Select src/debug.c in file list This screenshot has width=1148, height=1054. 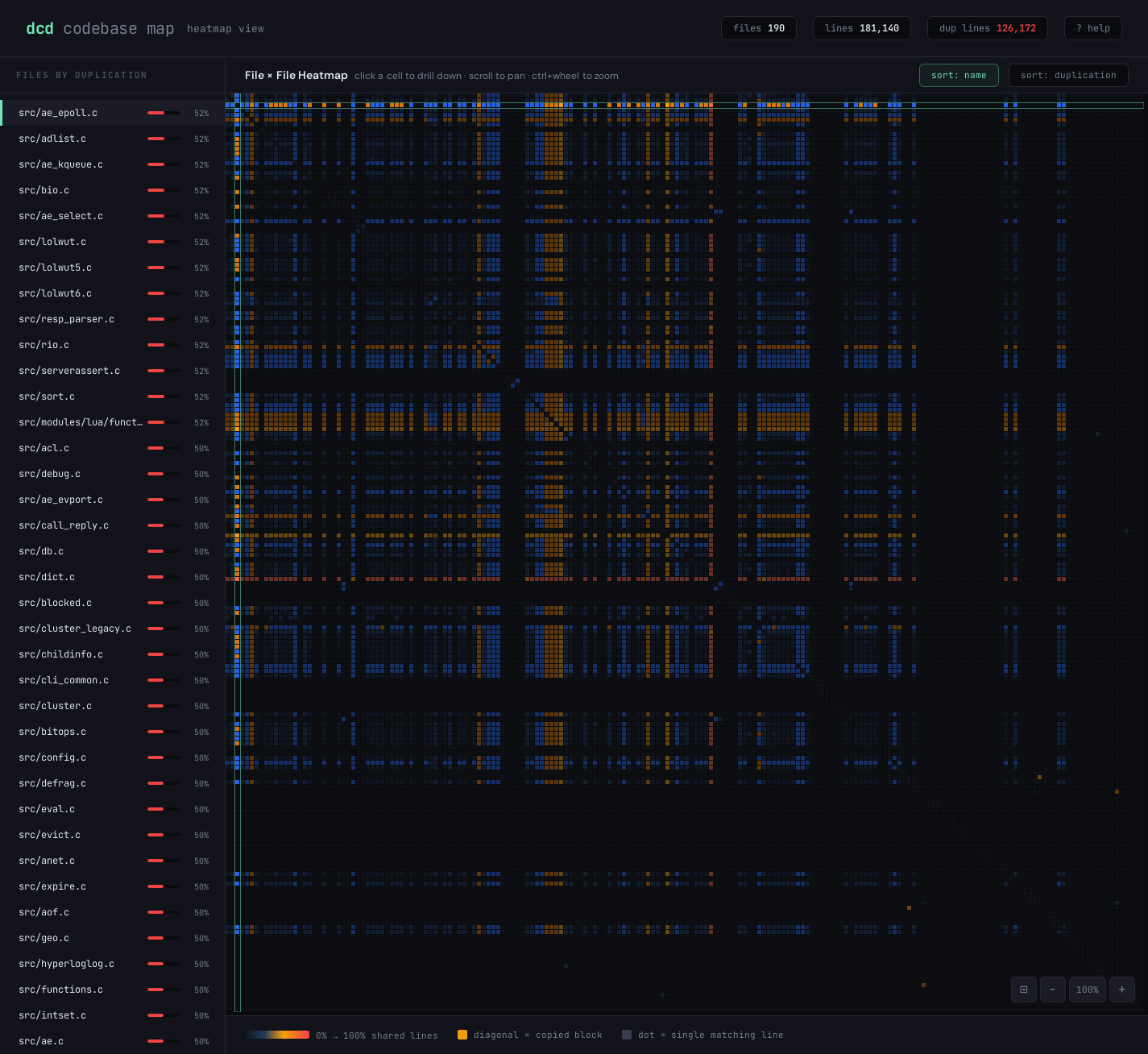[x=113, y=474]
